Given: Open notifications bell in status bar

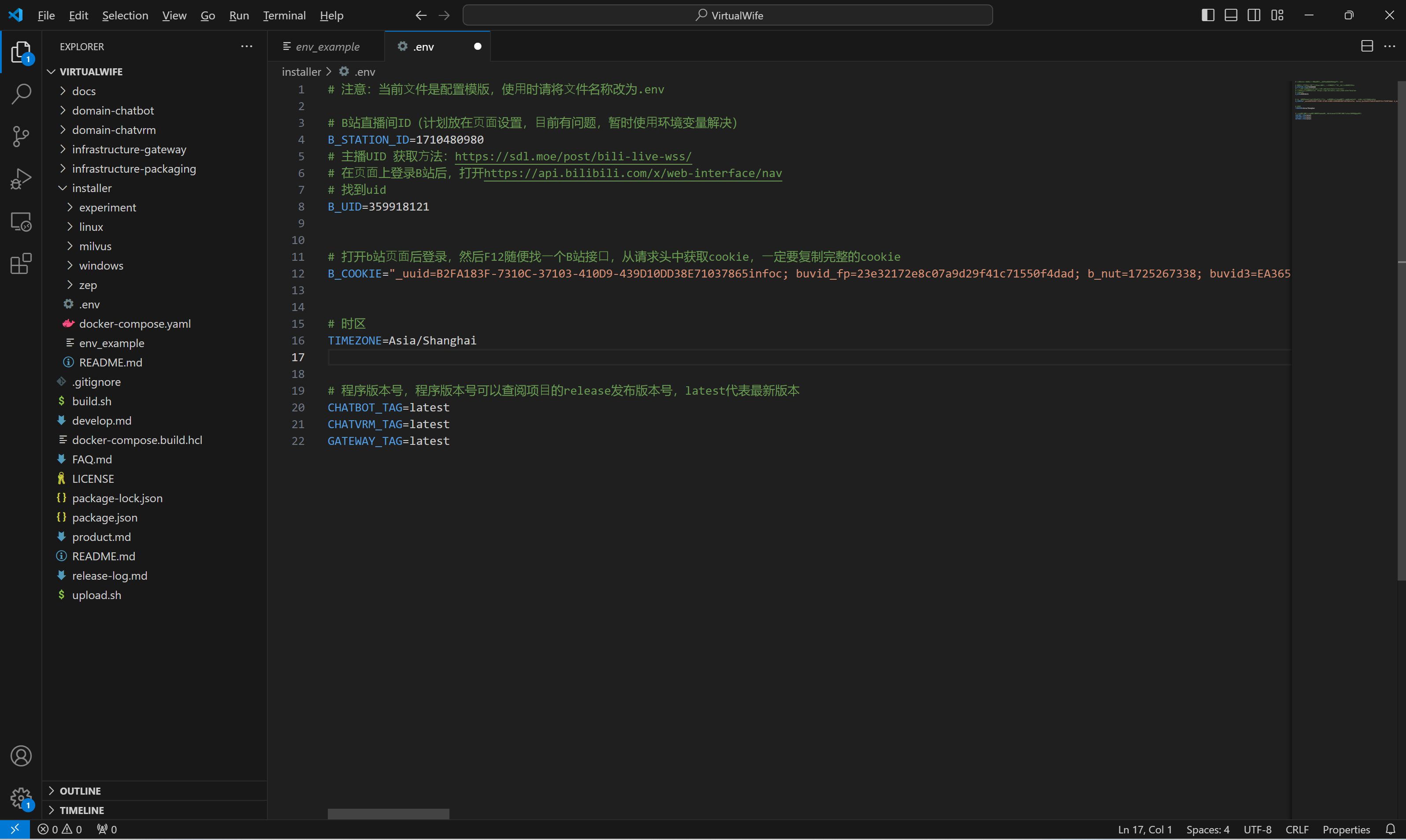Looking at the screenshot, I should point(1390,829).
